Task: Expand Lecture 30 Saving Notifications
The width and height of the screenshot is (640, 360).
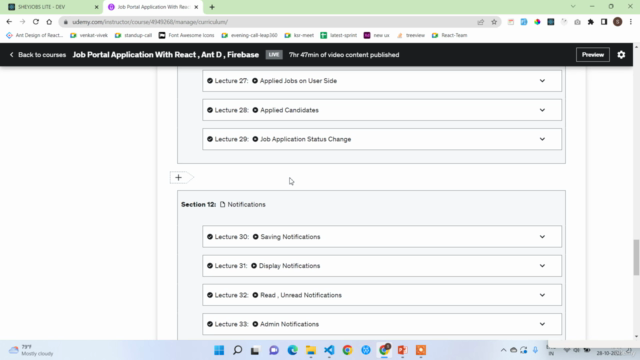Action: (x=542, y=237)
